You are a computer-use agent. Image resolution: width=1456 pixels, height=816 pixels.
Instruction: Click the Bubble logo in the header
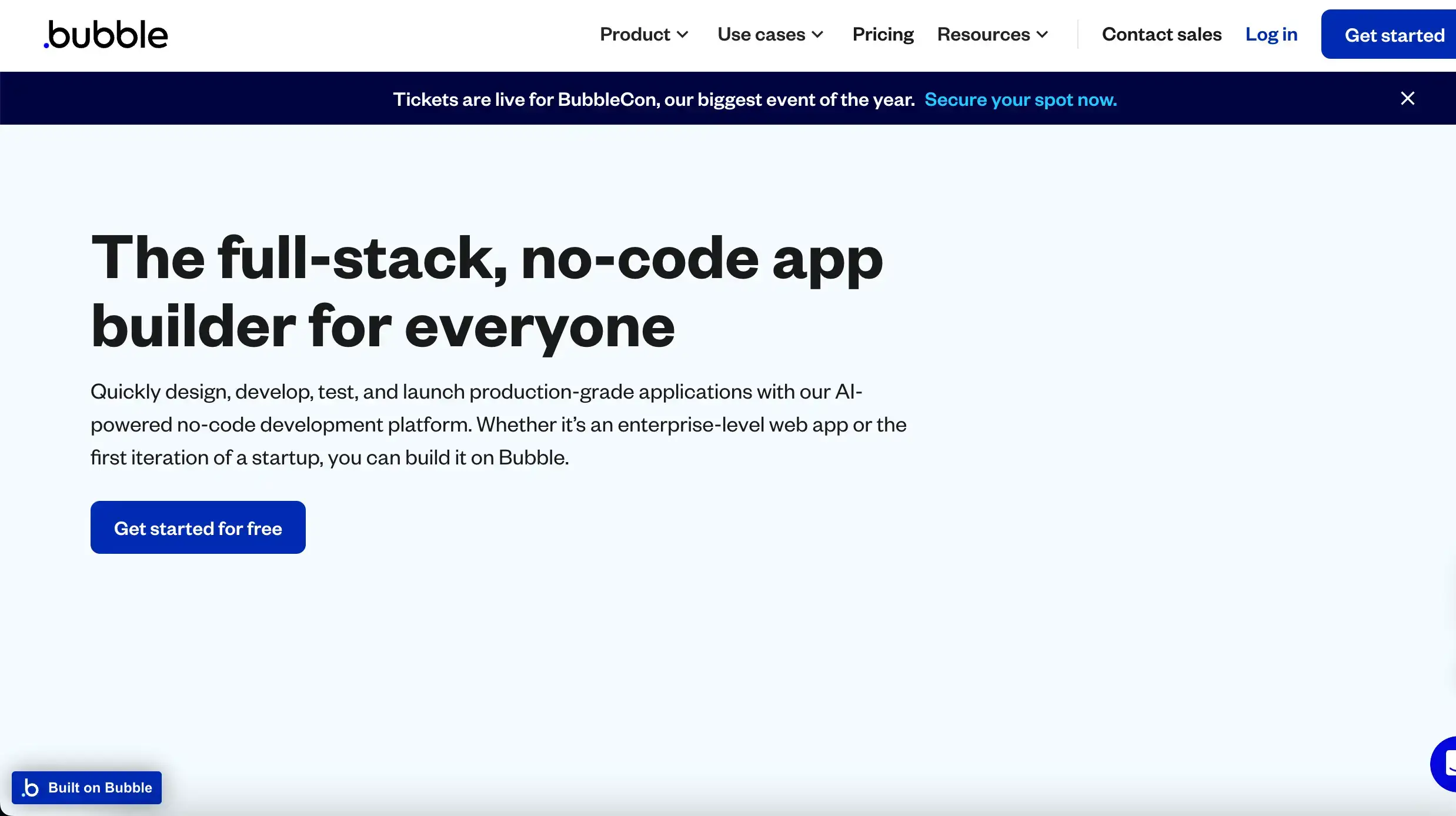106,35
